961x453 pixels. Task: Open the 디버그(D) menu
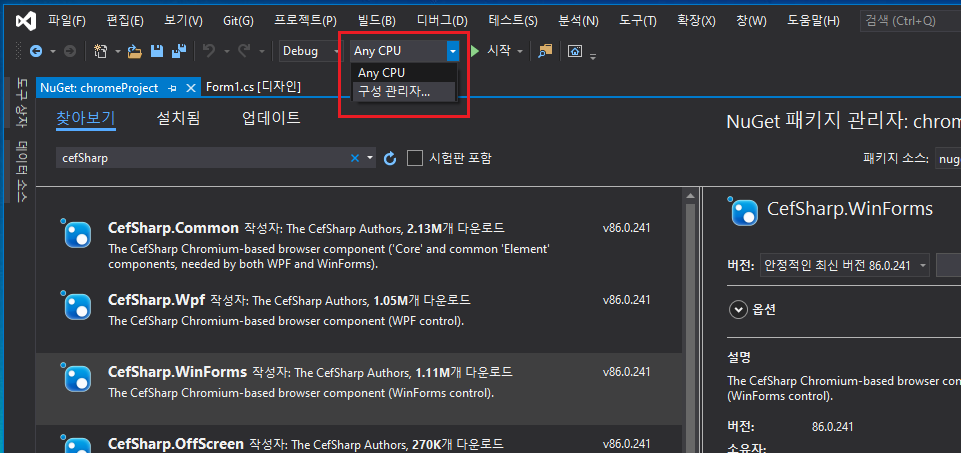point(442,21)
